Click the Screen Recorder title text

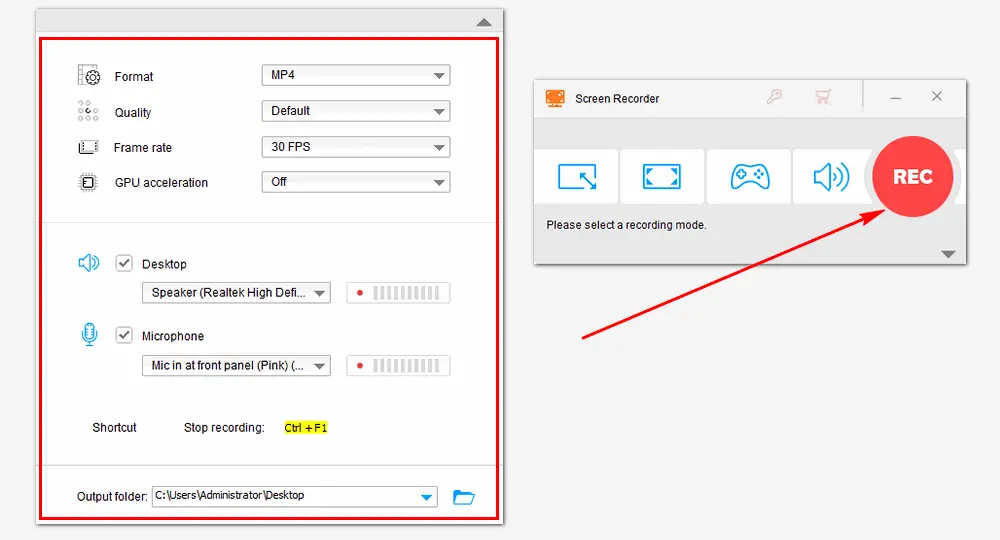617,99
